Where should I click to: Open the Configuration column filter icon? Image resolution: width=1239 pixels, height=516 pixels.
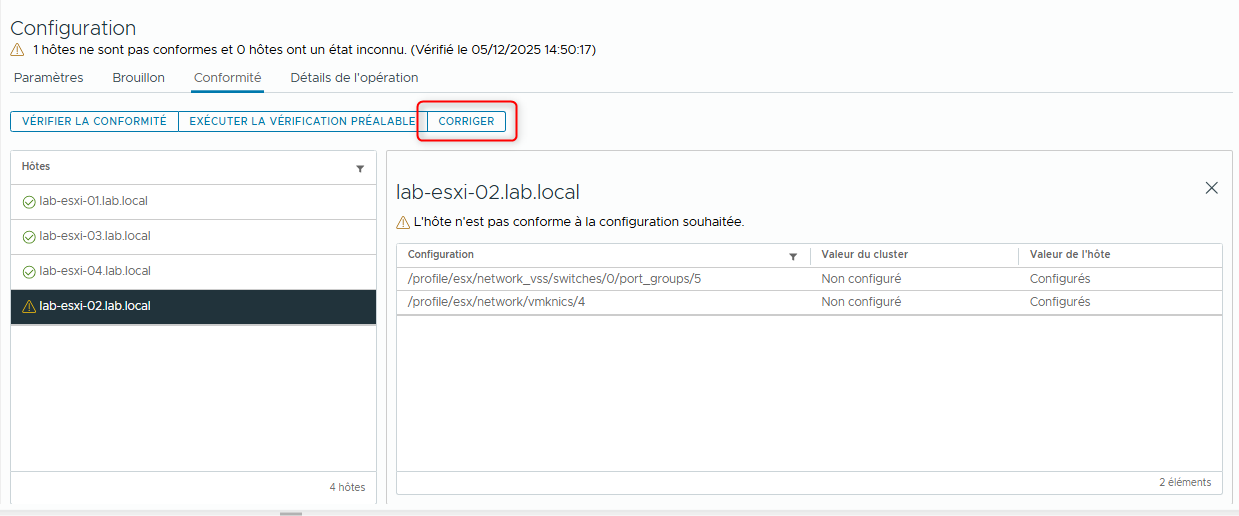[x=793, y=256]
